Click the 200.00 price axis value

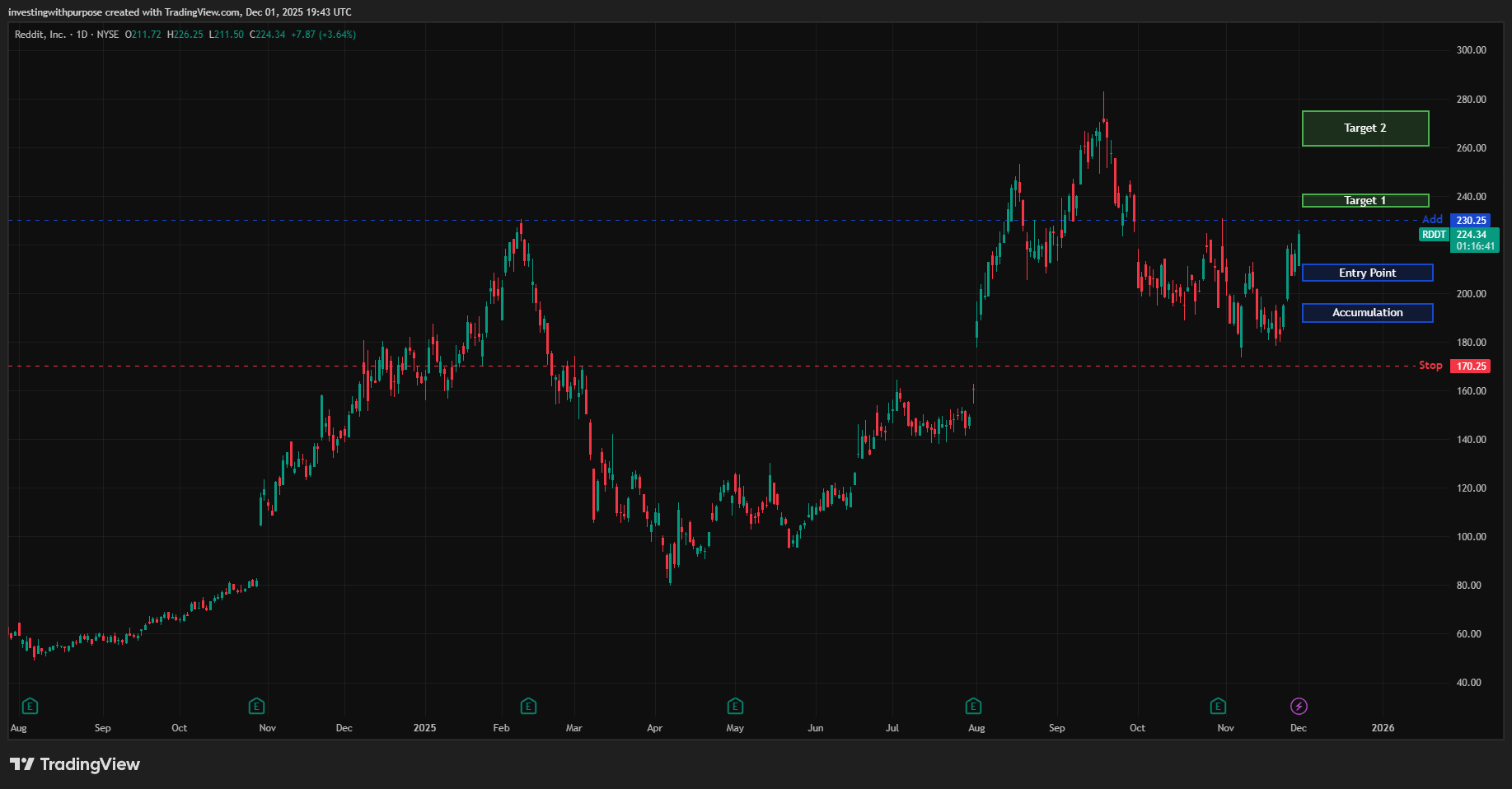pyautogui.click(x=1471, y=294)
